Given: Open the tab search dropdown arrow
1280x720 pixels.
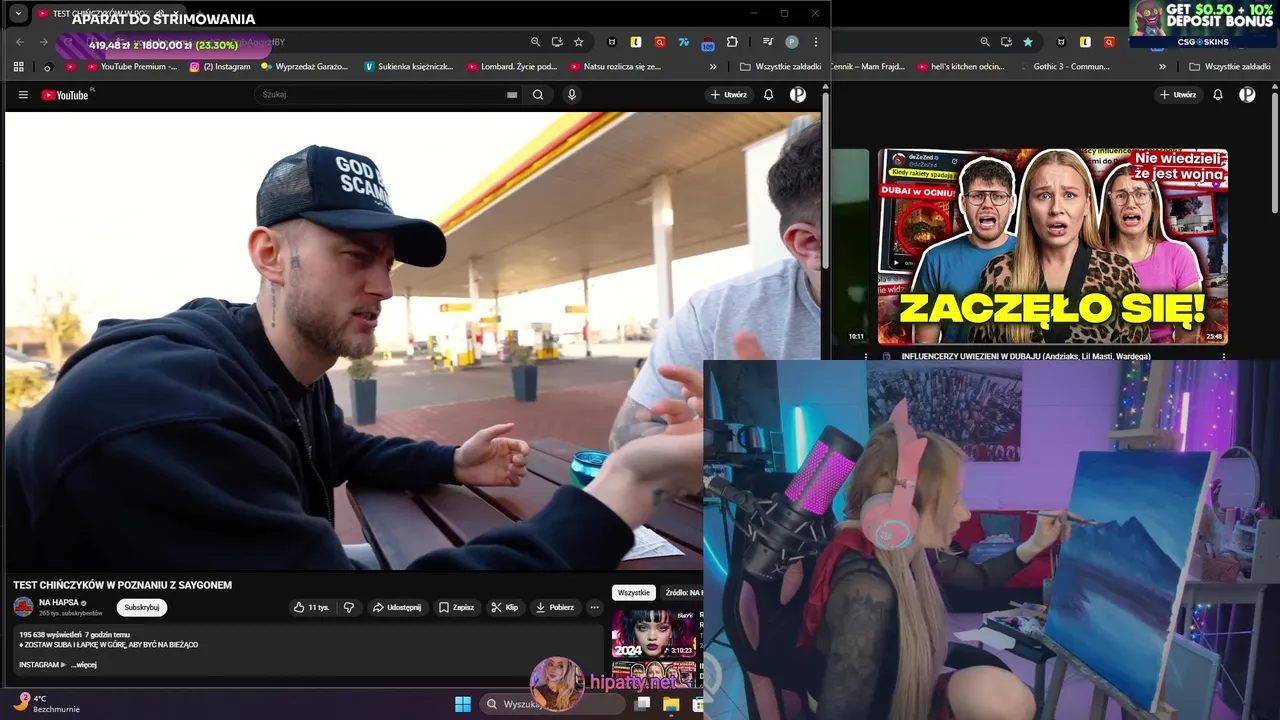Looking at the screenshot, I should [18, 14].
